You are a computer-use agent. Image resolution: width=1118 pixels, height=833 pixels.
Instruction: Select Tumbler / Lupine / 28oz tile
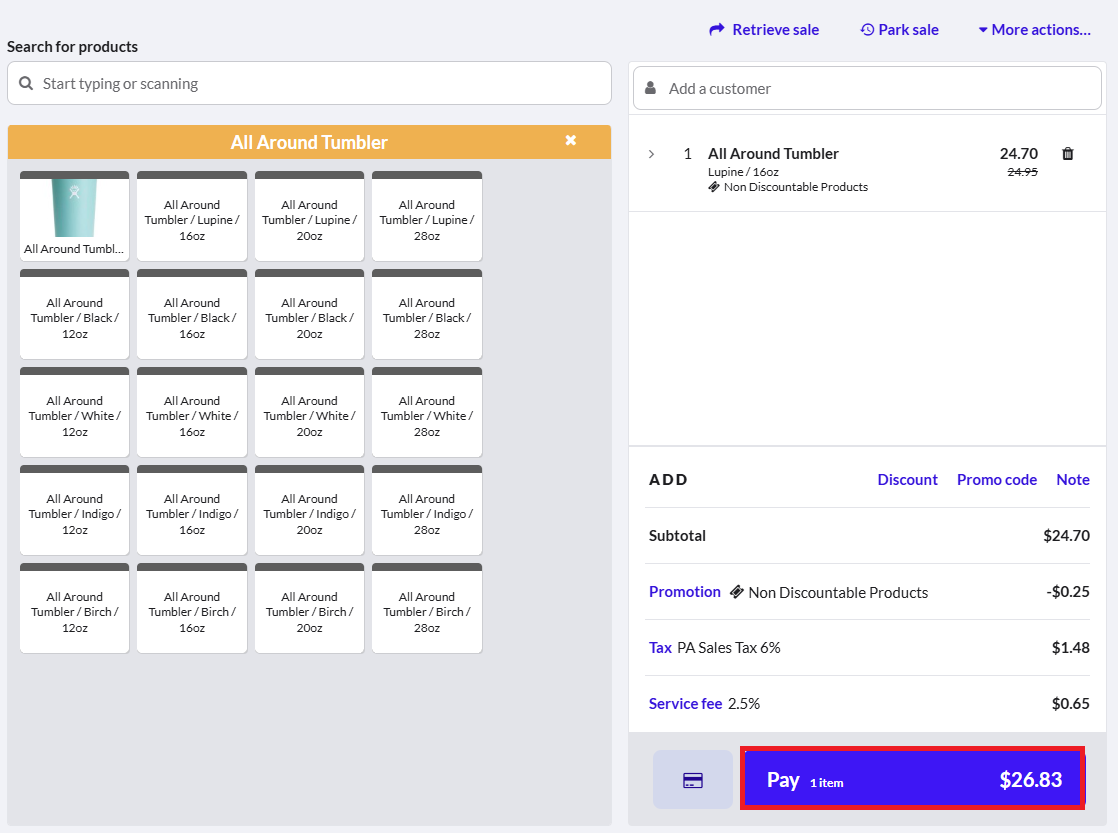click(426, 216)
